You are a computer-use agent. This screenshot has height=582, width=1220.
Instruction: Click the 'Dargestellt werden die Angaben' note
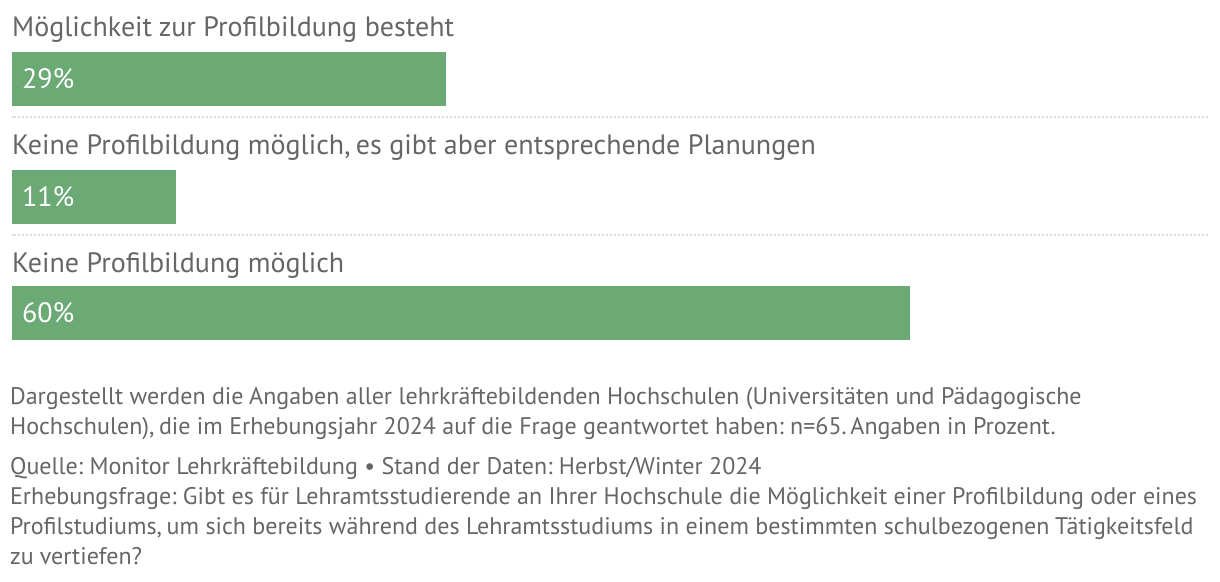click(x=546, y=411)
